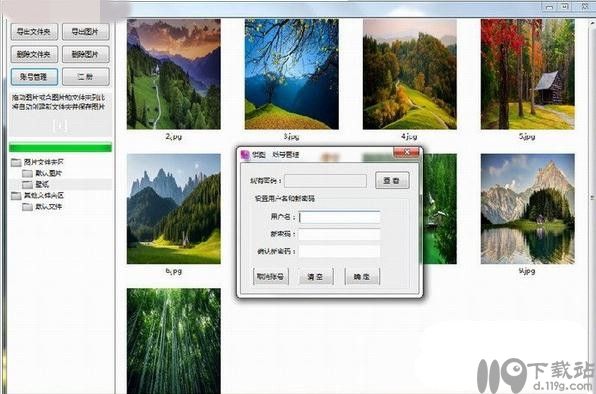The height and width of the screenshot is (394, 596).
Task: Confirm with the 确定 button in dialog
Action: coord(362,277)
